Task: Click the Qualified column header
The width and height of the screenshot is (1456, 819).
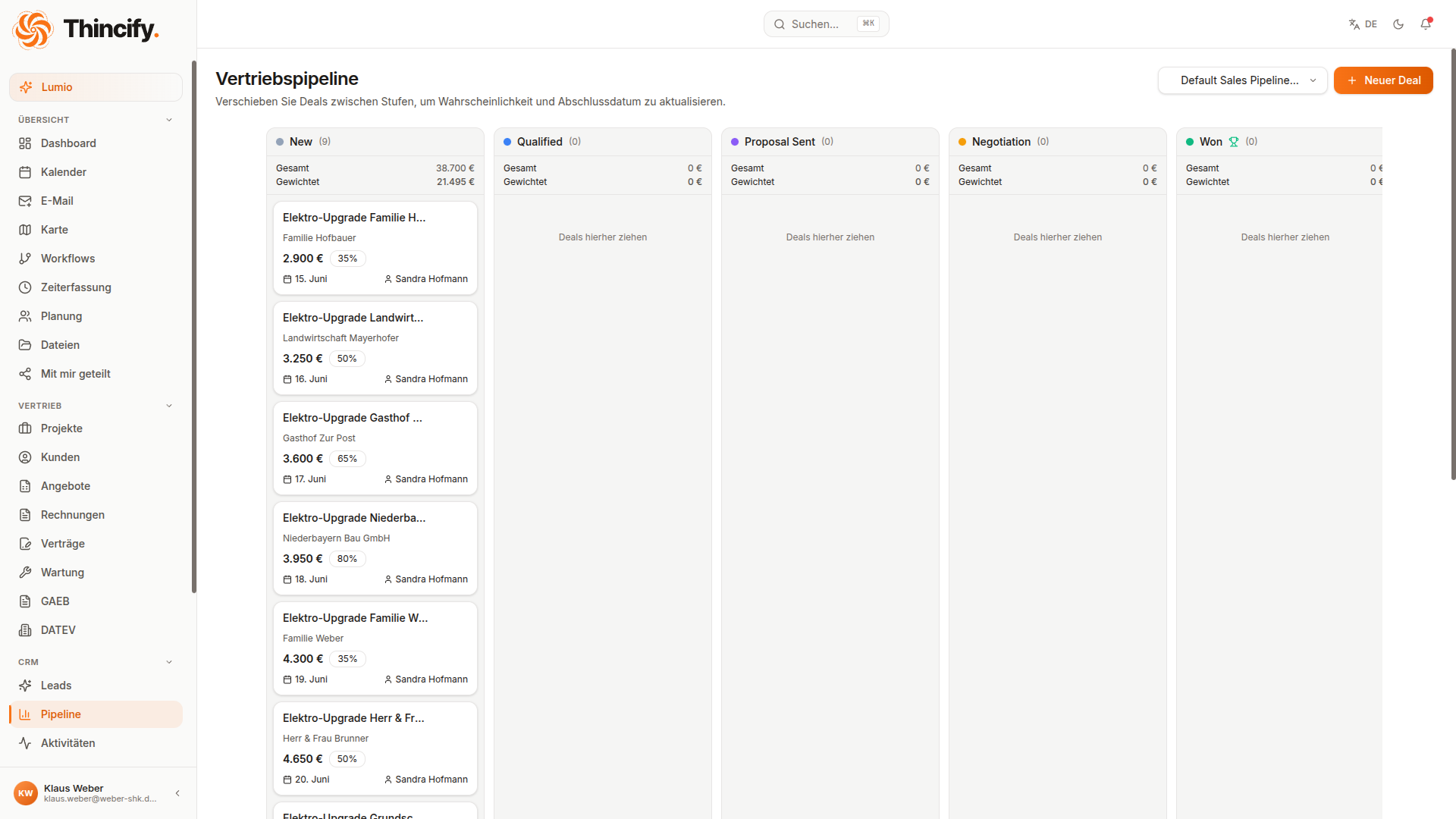Action: click(x=603, y=142)
